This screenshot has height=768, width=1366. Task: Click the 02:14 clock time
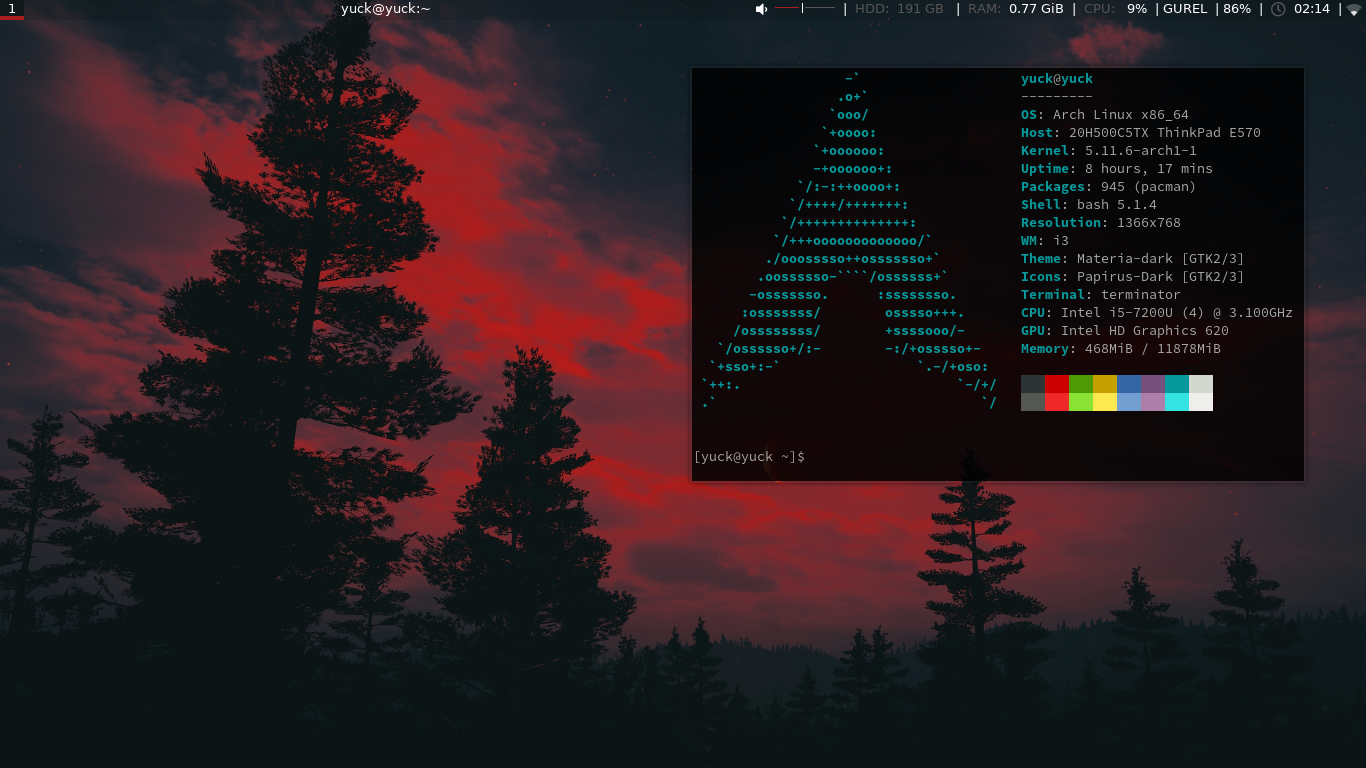point(1312,9)
